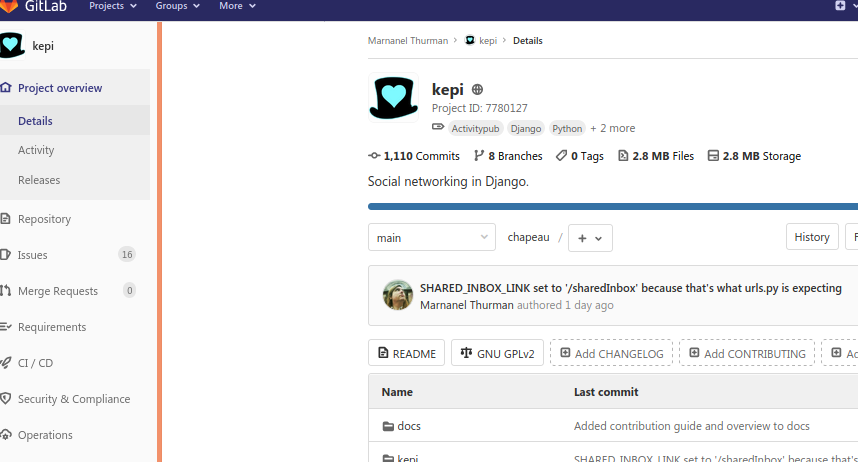Open the 8 Branches link
This screenshot has width=858, height=462.
point(508,156)
